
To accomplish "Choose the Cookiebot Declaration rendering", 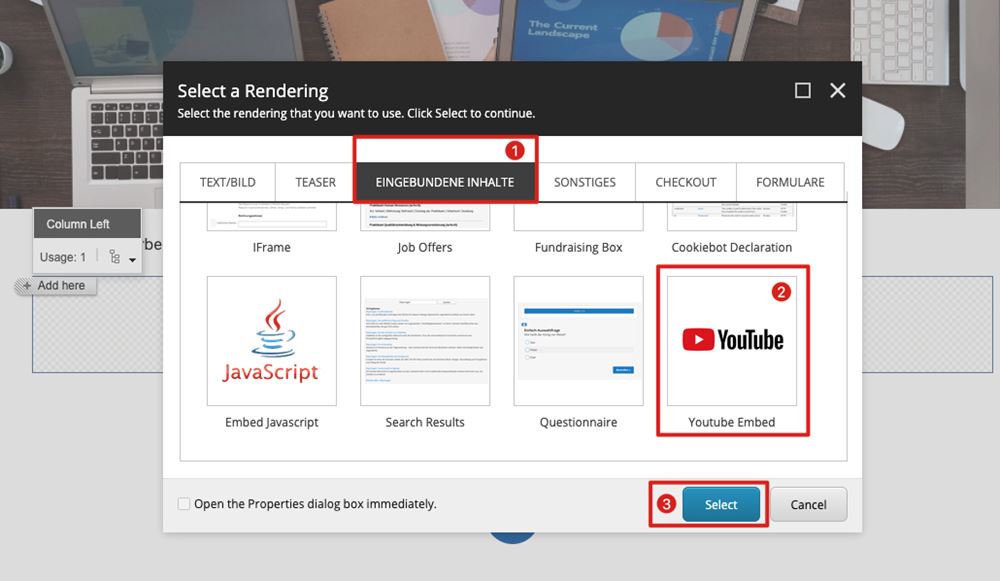I will pos(732,217).
